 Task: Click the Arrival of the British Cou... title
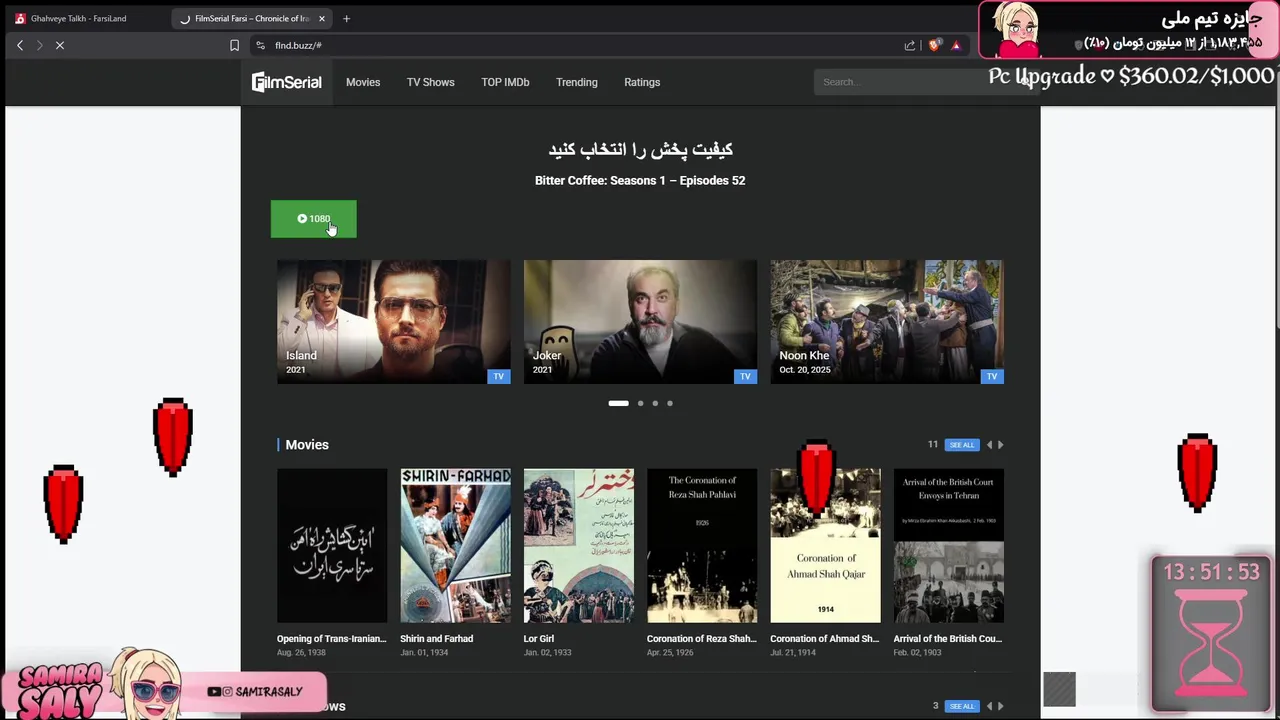coord(948,639)
